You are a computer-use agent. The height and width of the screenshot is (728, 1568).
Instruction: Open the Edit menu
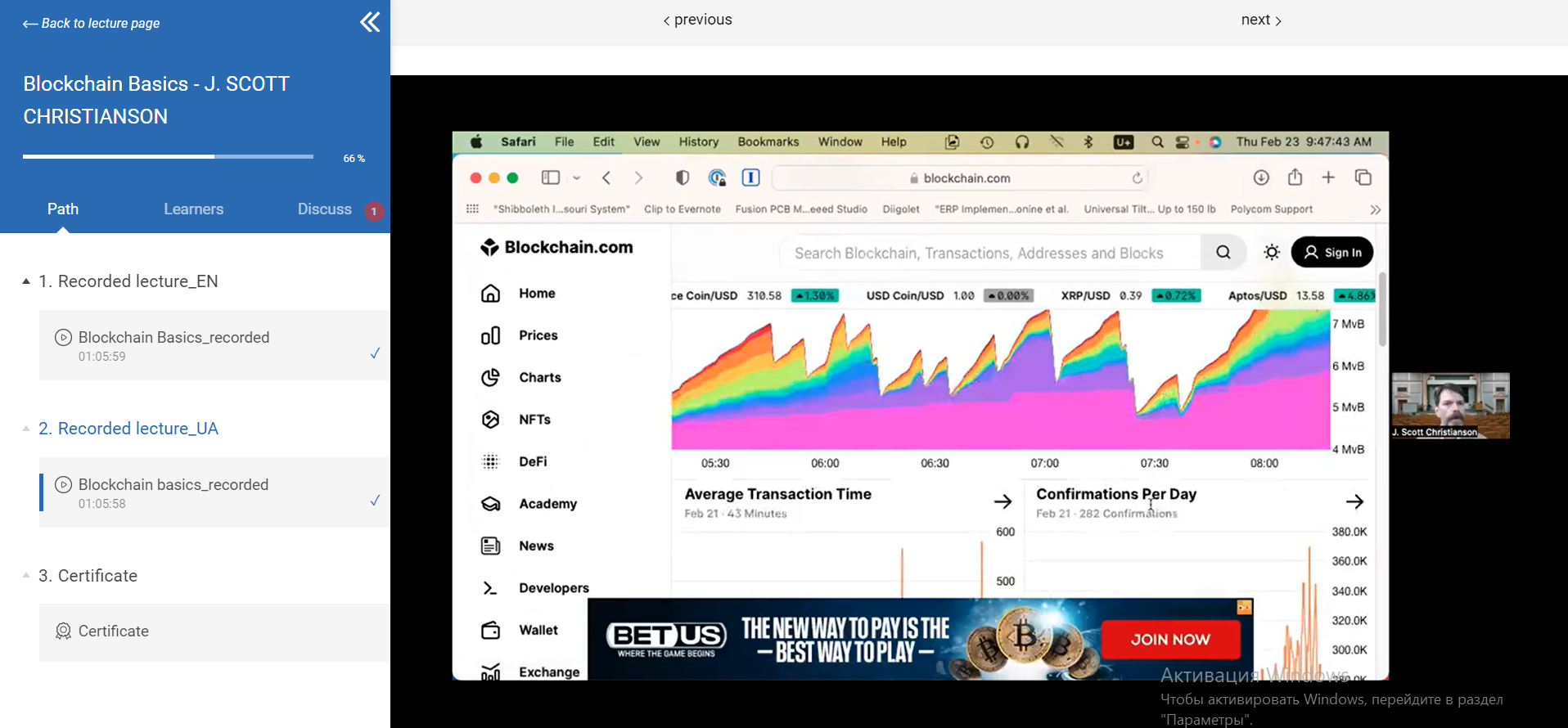click(x=604, y=142)
